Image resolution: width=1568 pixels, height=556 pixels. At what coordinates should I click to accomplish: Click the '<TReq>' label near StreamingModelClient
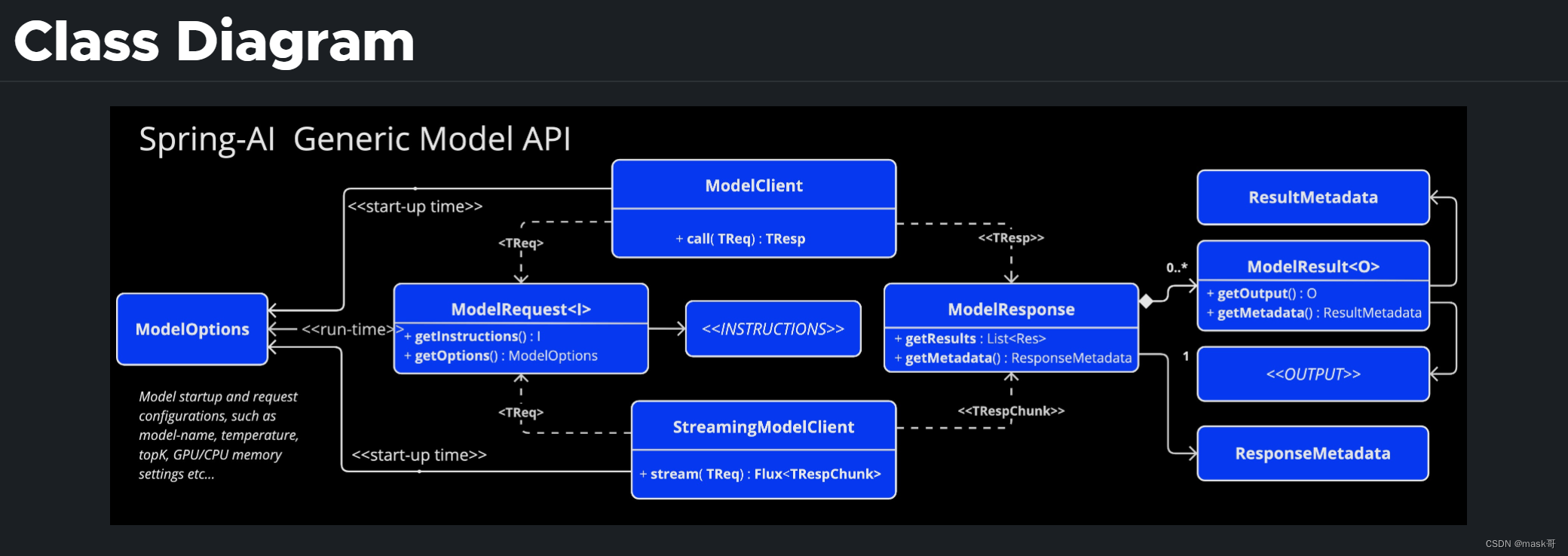coord(521,413)
